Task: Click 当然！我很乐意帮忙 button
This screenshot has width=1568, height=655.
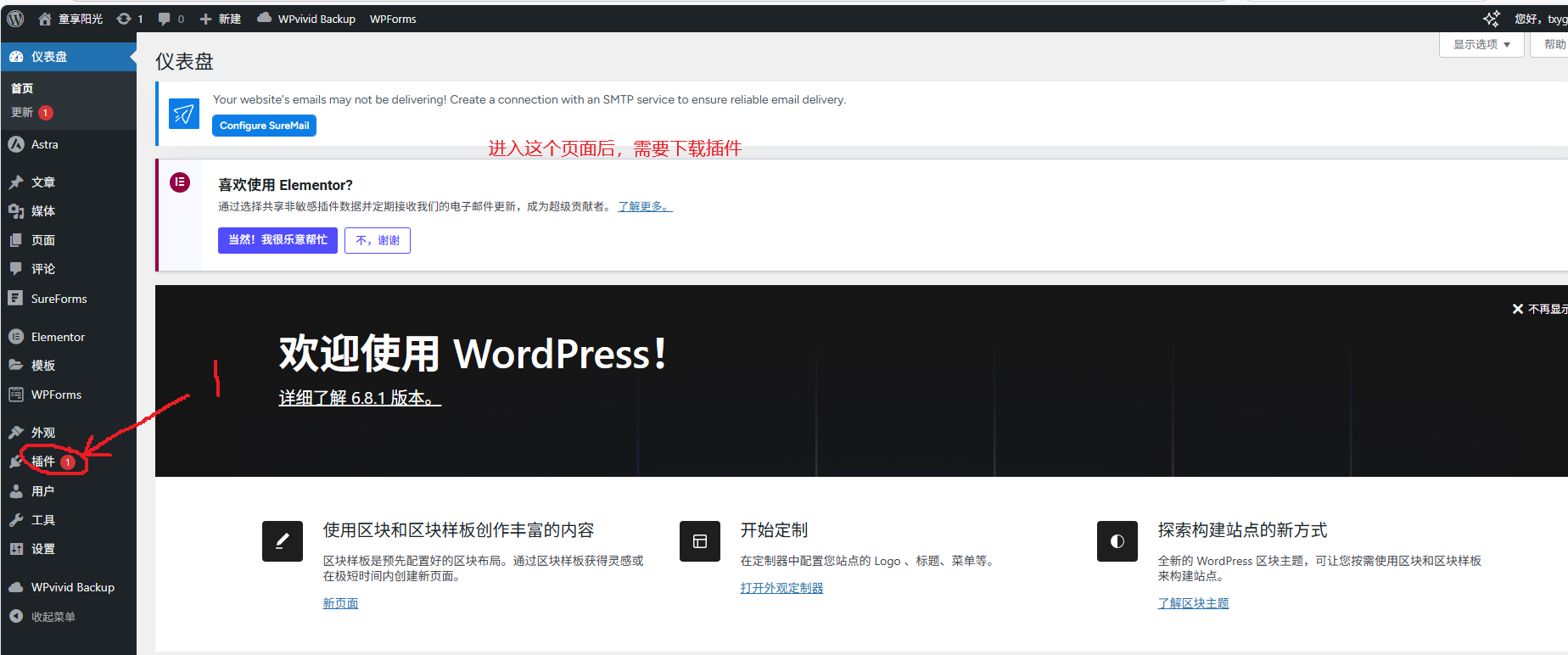Action: pos(277,240)
